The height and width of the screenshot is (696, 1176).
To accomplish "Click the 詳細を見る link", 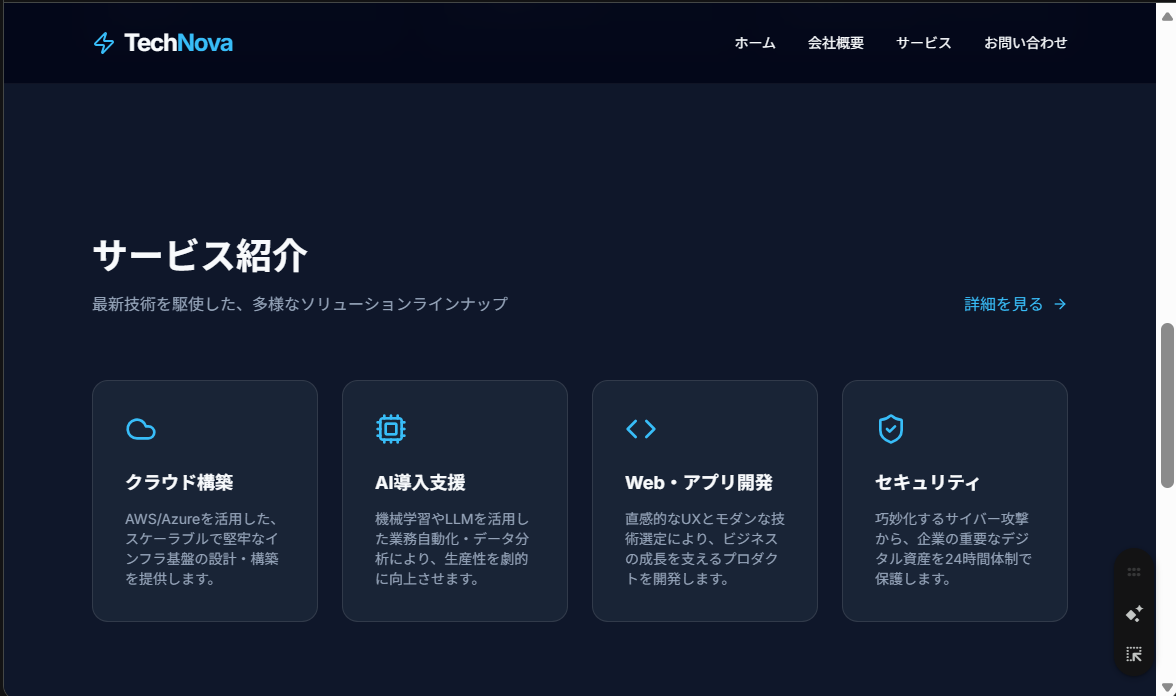I will [1003, 304].
